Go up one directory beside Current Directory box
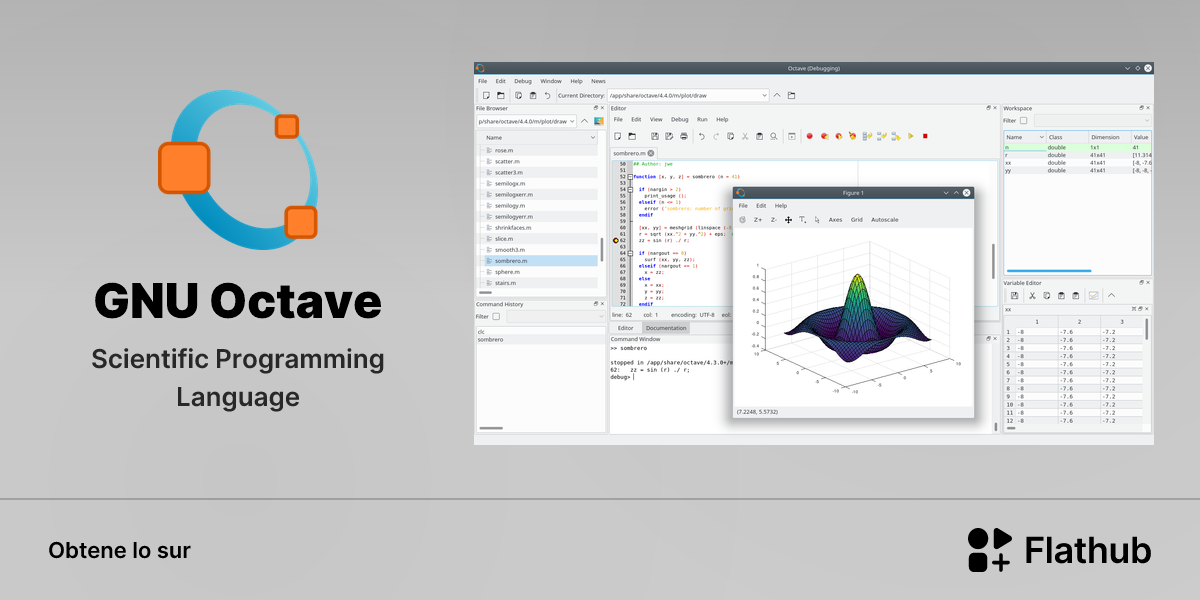Image resolution: width=1200 pixels, height=600 pixels. pyautogui.click(x=777, y=95)
